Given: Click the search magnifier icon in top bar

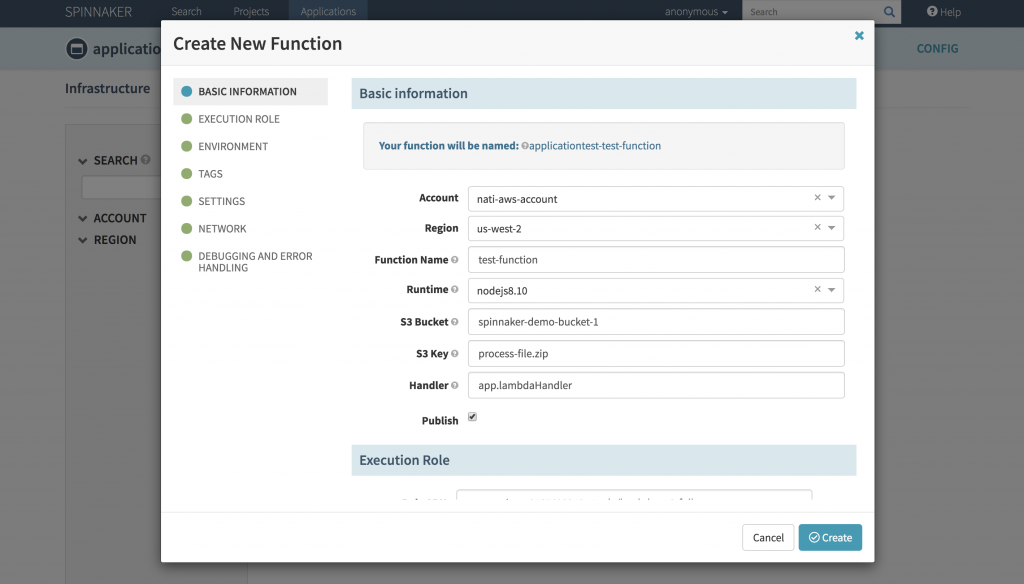Looking at the screenshot, I should [888, 12].
